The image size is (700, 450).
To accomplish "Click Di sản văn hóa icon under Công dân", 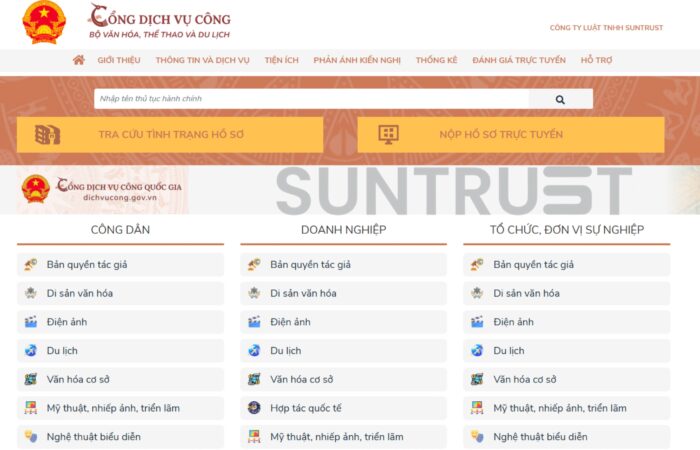I will pyautogui.click(x=31, y=293).
